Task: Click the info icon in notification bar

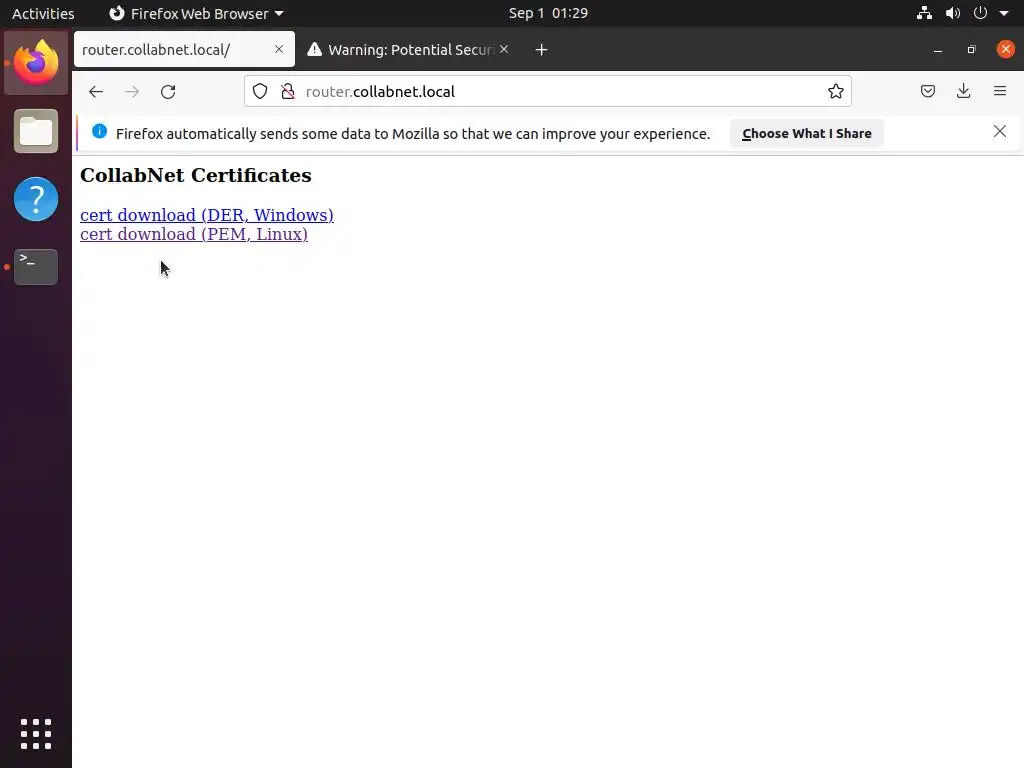Action: point(99,131)
